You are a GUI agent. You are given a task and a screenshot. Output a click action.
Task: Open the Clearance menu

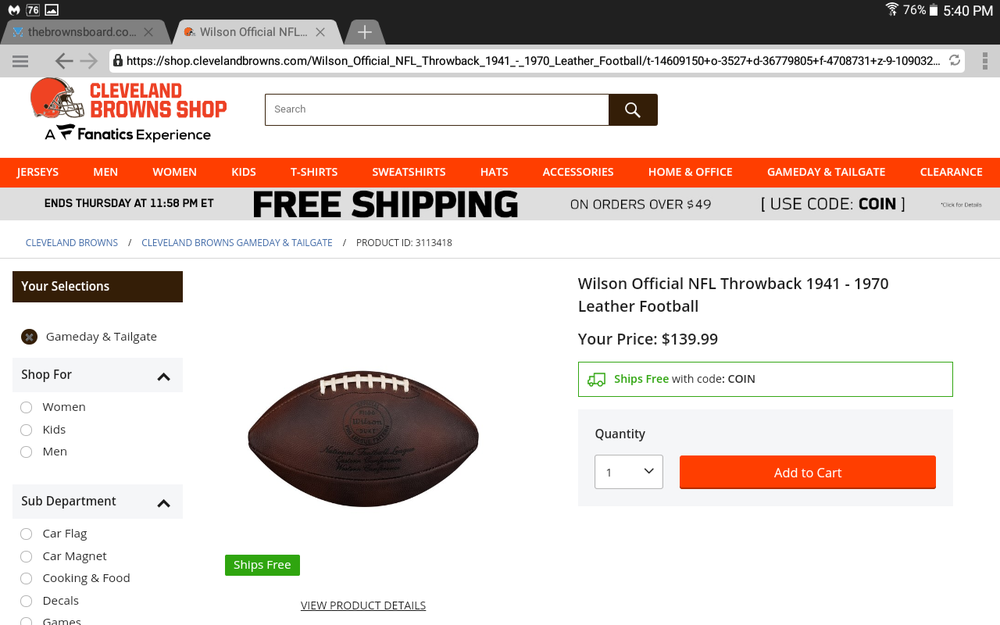coord(951,172)
